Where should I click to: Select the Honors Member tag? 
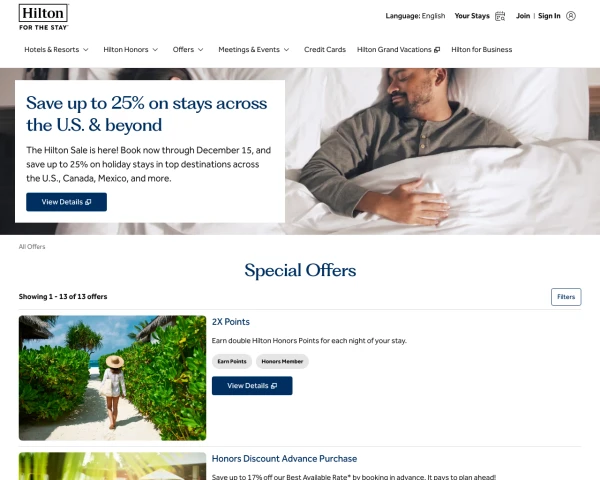click(282, 361)
